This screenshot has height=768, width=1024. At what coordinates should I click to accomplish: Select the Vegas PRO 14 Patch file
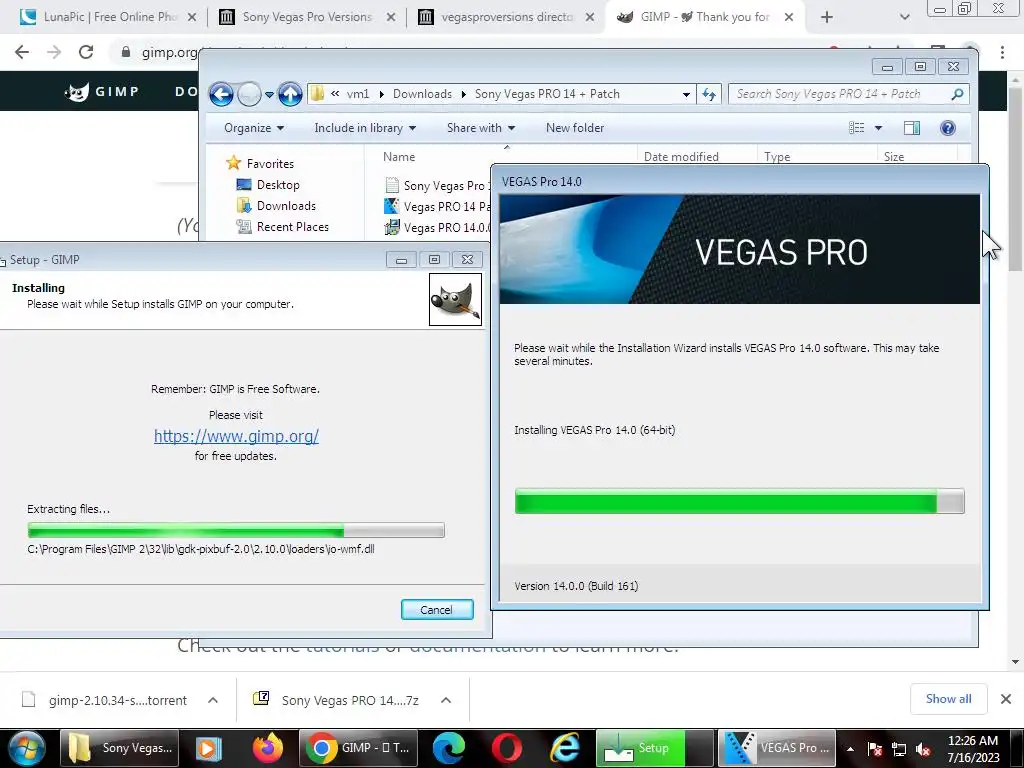[437, 206]
